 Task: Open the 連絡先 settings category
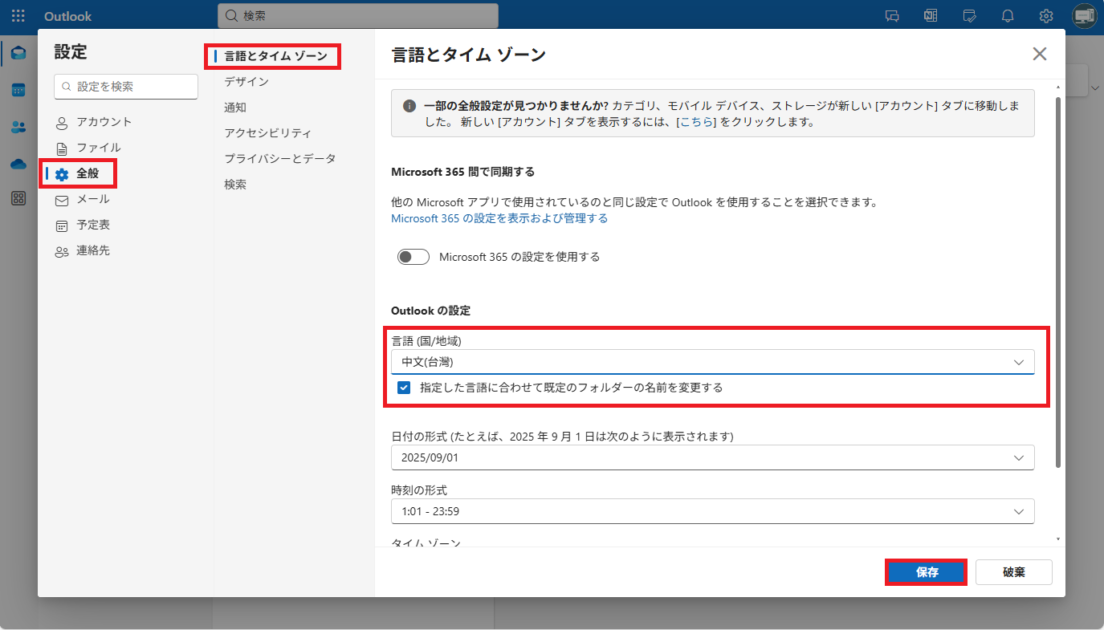tap(83, 251)
